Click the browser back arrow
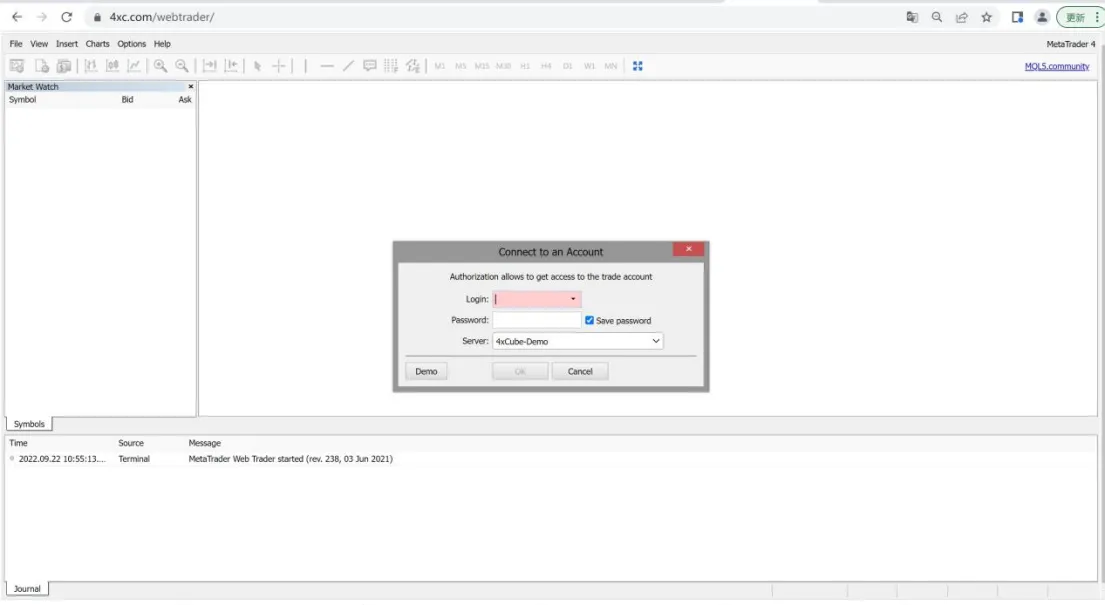 pyautogui.click(x=17, y=17)
